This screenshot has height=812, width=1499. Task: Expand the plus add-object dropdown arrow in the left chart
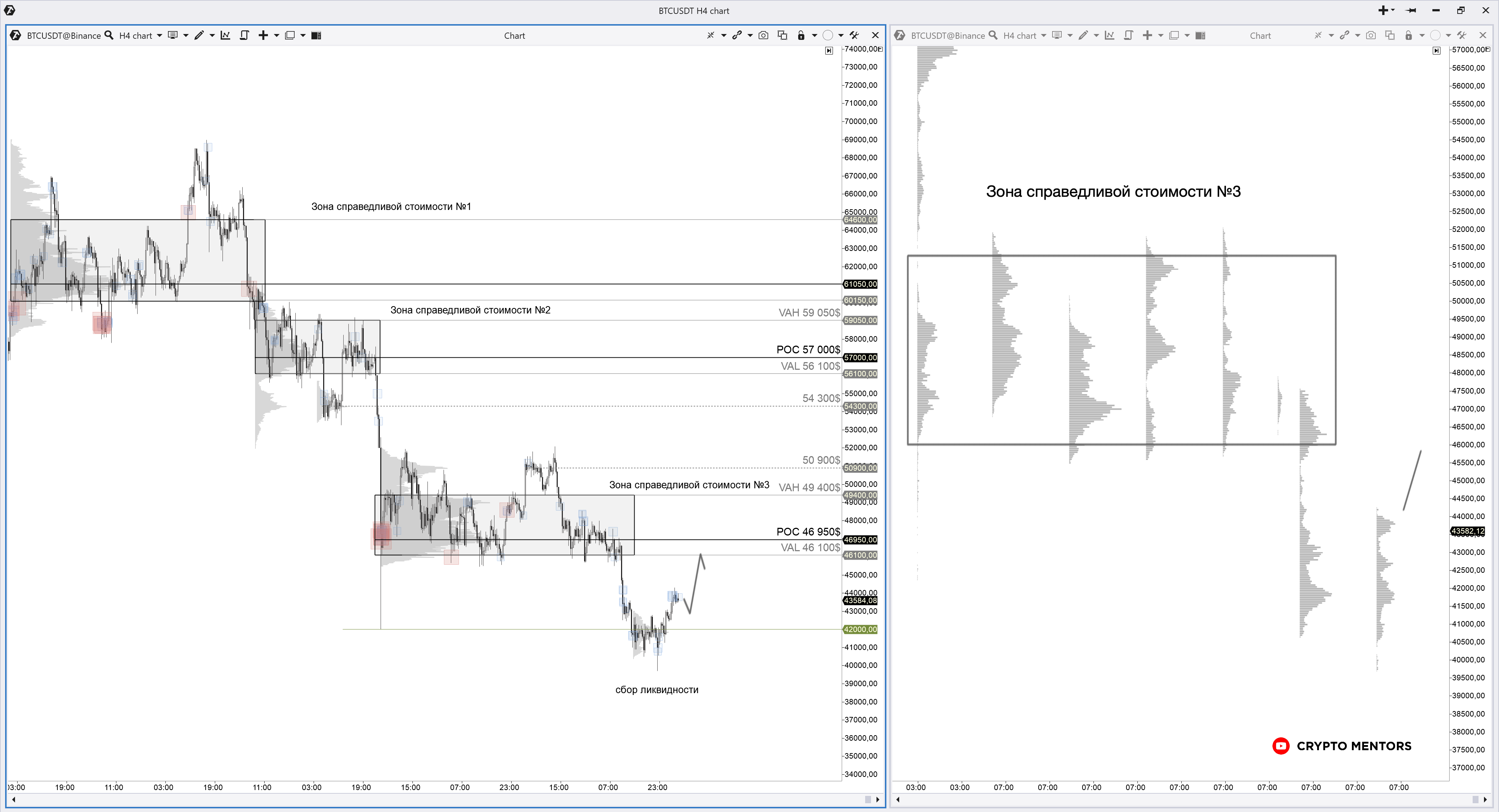tap(276, 35)
